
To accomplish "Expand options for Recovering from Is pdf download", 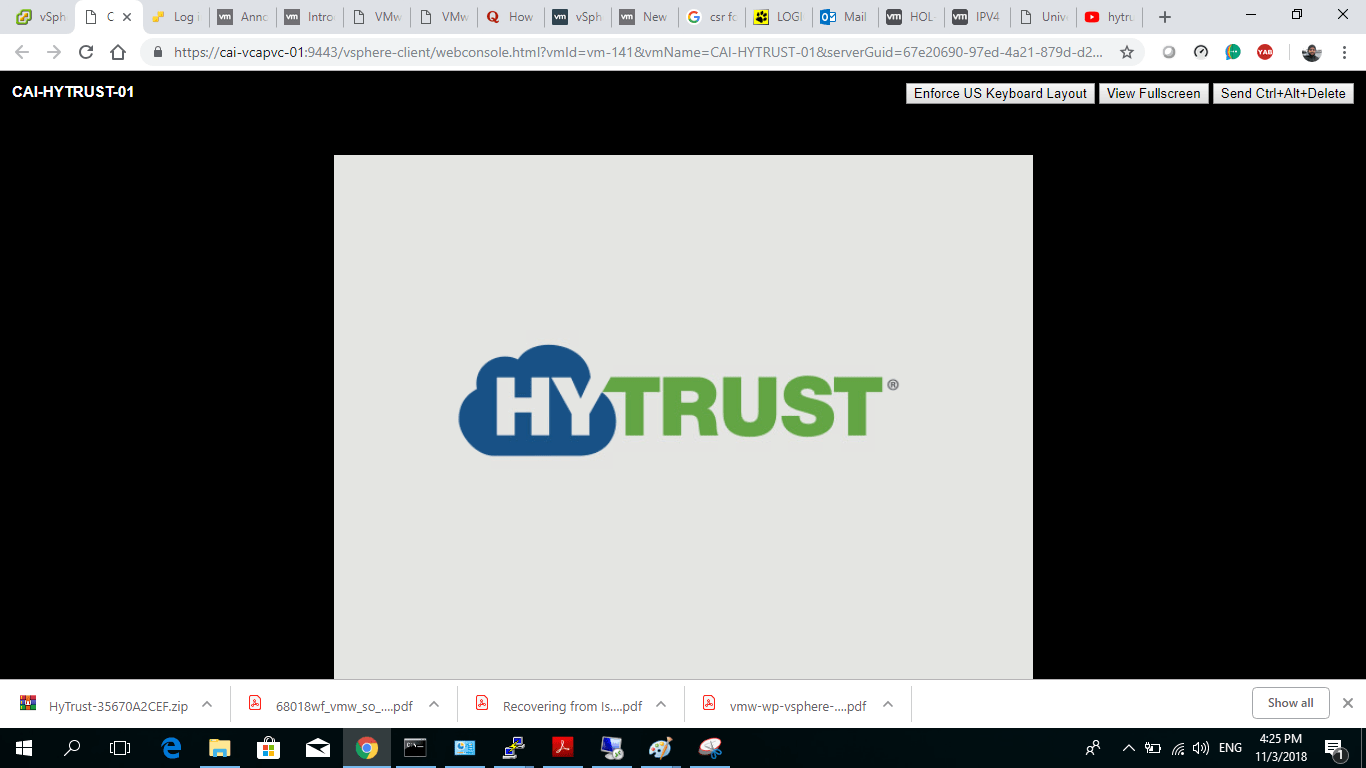I will 661,704.
